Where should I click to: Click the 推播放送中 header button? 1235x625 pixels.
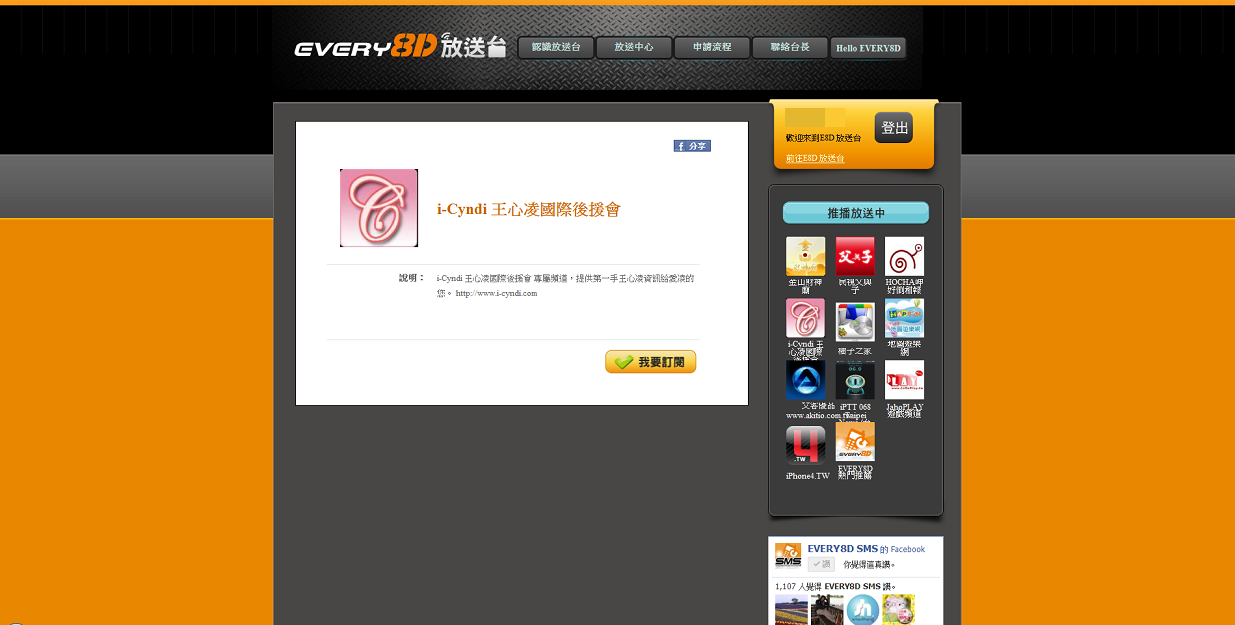pyautogui.click(x=856, y=213)
